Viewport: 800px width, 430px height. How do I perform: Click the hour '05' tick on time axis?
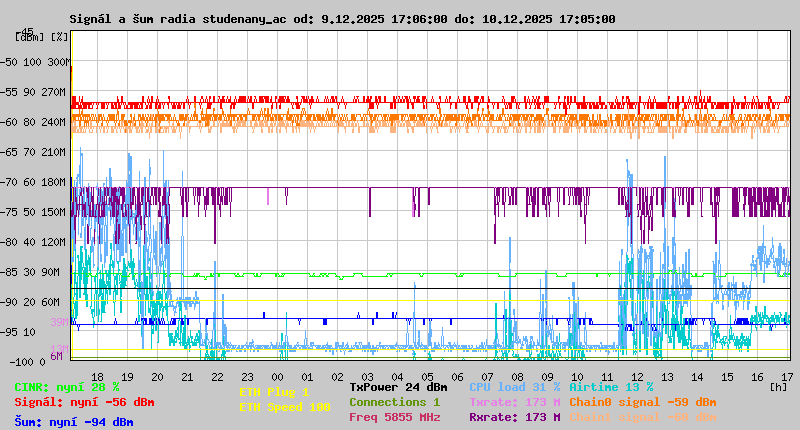coord(428,377)
